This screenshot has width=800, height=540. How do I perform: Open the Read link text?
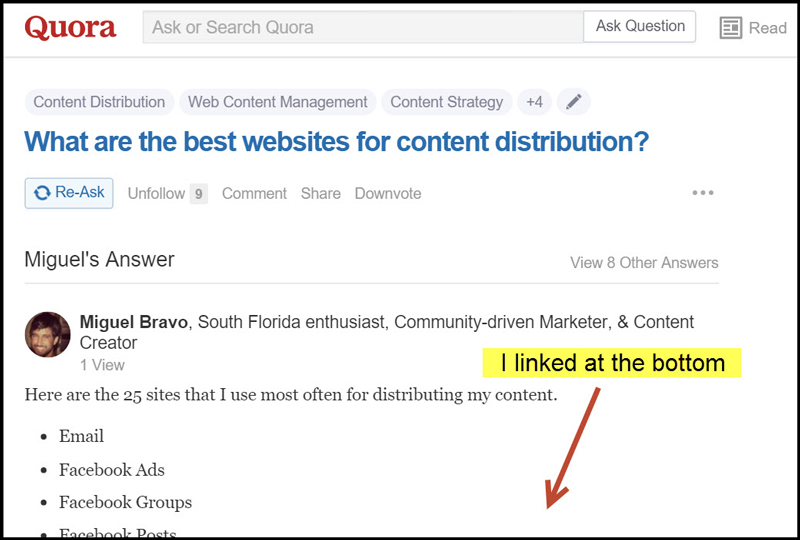coord(767,28)
